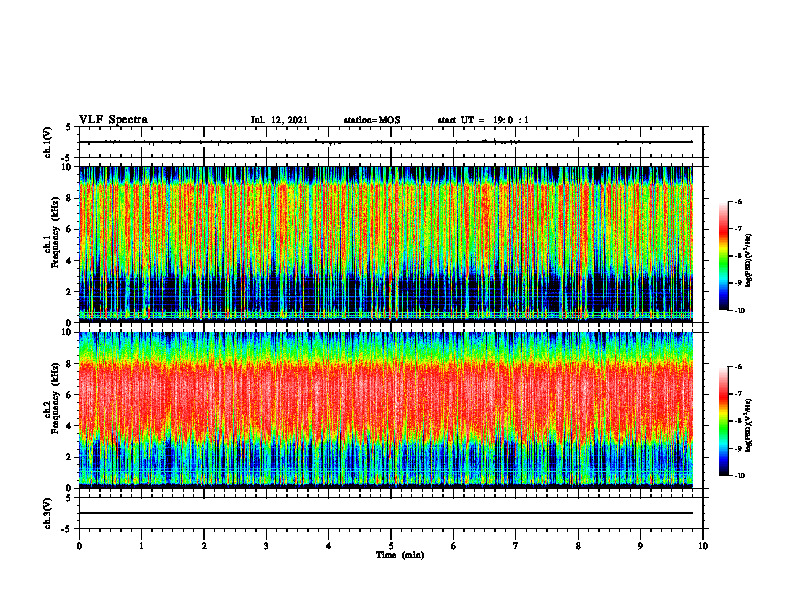Viewport: 792px width, 612px height.
Task: Click time-axis tick label "4"
Action: tap(329, 546)
